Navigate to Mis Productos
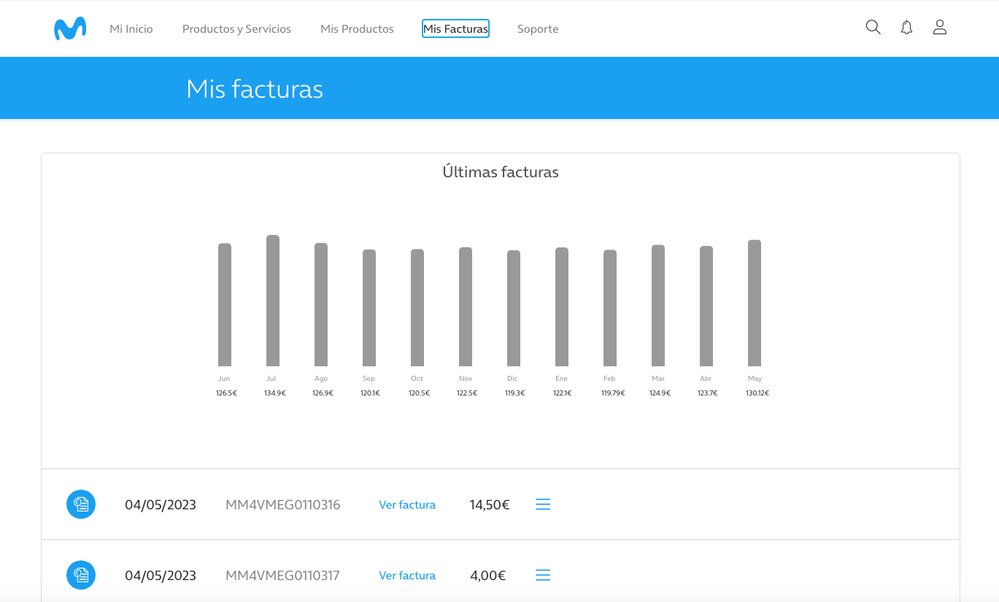This screenshot has width=999, height=602. click(x=357, y=29)
